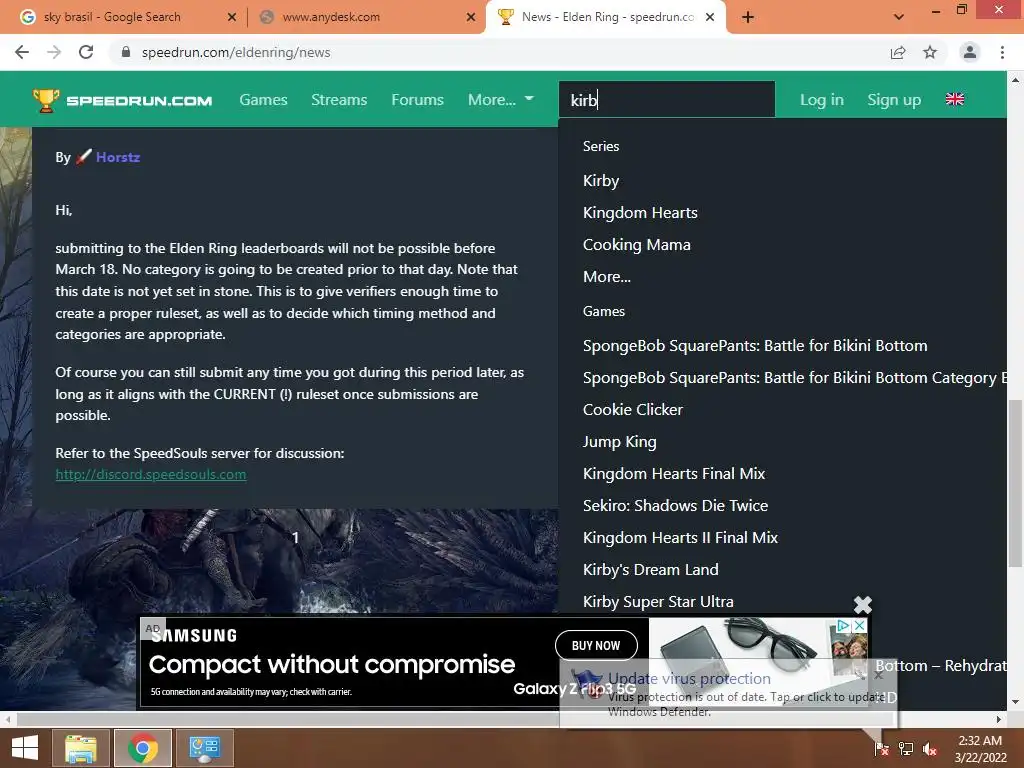Image resolution: width=1024 pixels, height=768 pixels.
Task: Click More... under Series results
Action: (x=607, y=277)
